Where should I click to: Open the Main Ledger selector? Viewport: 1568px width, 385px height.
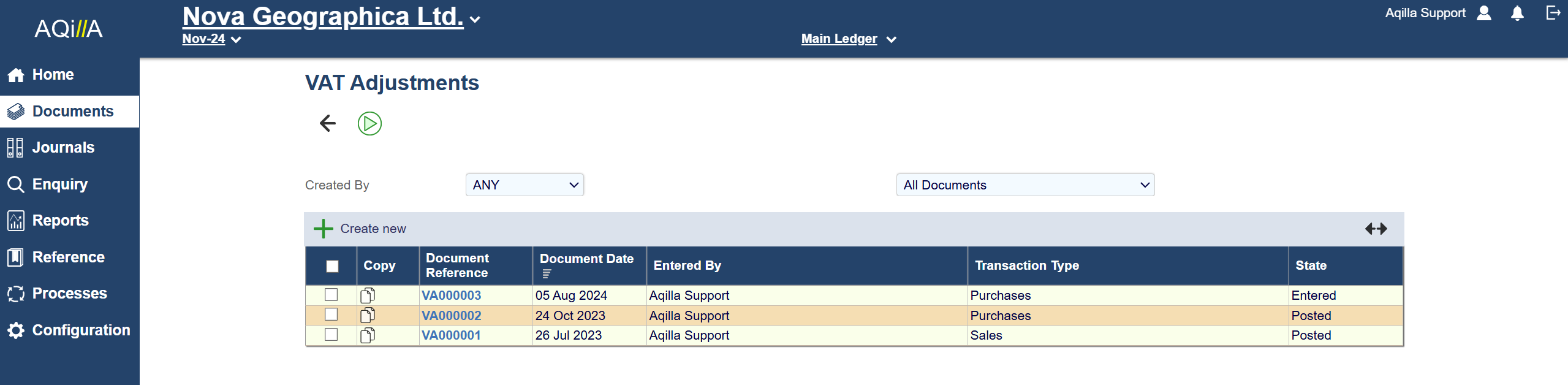pyautogui.click(x=848, y=39)
